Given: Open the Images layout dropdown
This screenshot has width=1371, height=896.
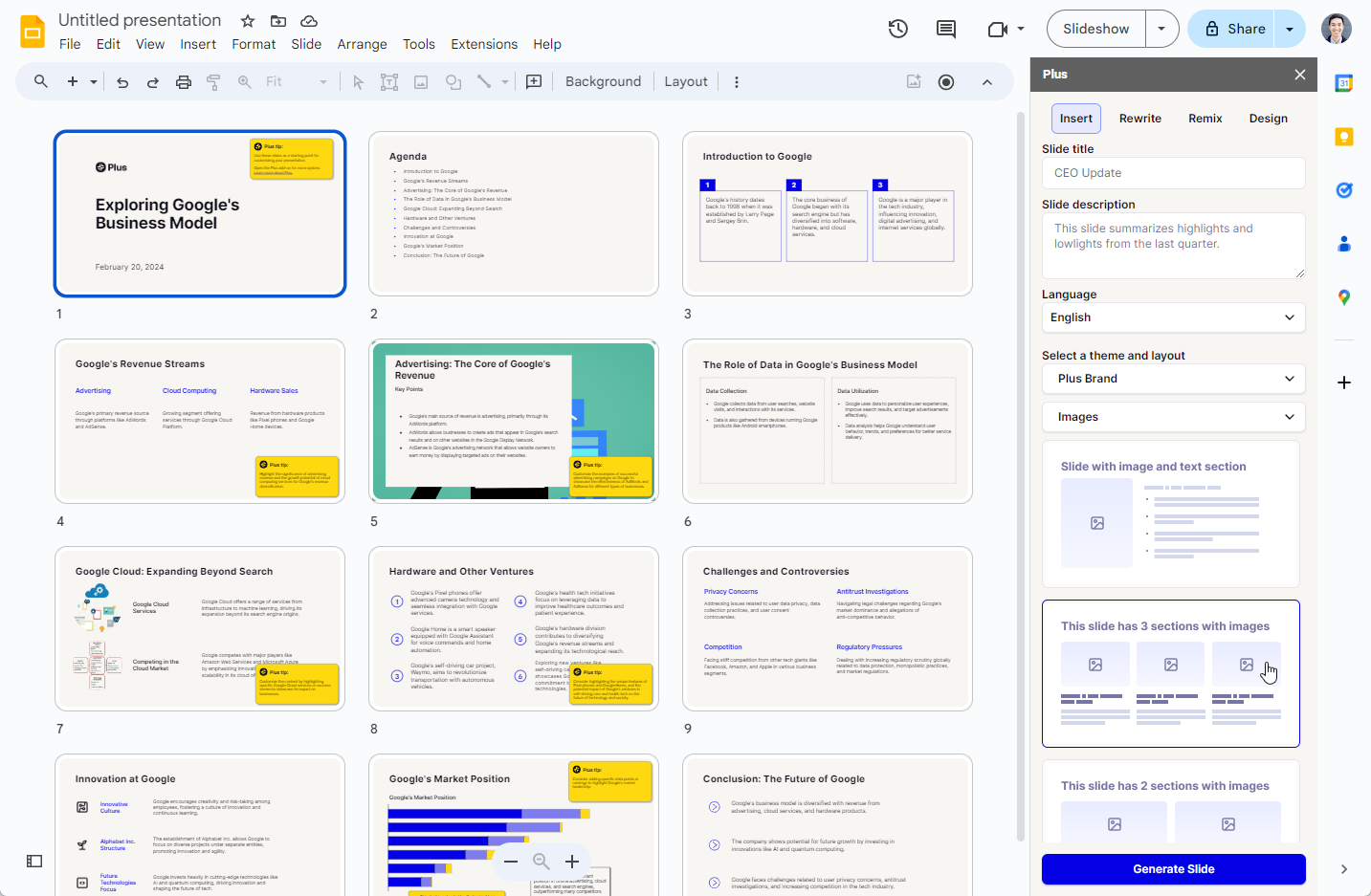Looking at the screenshot, I should point(1173,417).
